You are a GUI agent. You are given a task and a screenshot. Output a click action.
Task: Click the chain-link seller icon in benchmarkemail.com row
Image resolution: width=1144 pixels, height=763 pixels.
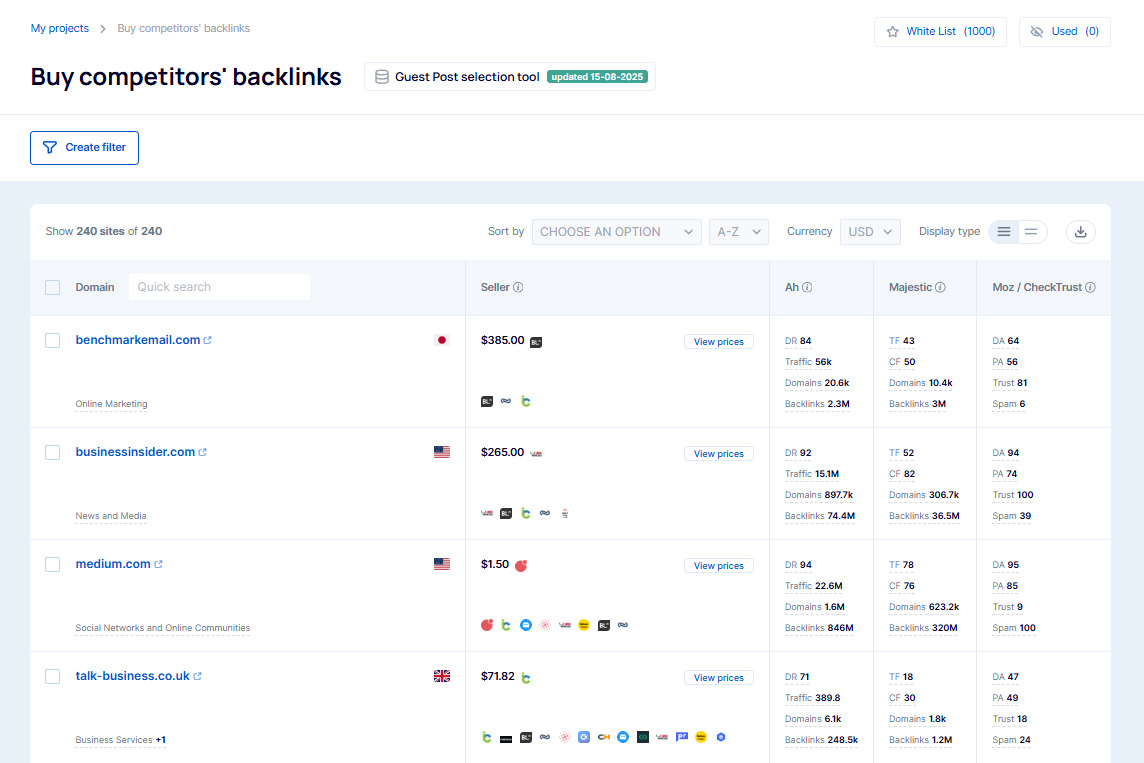coord(506,401)
